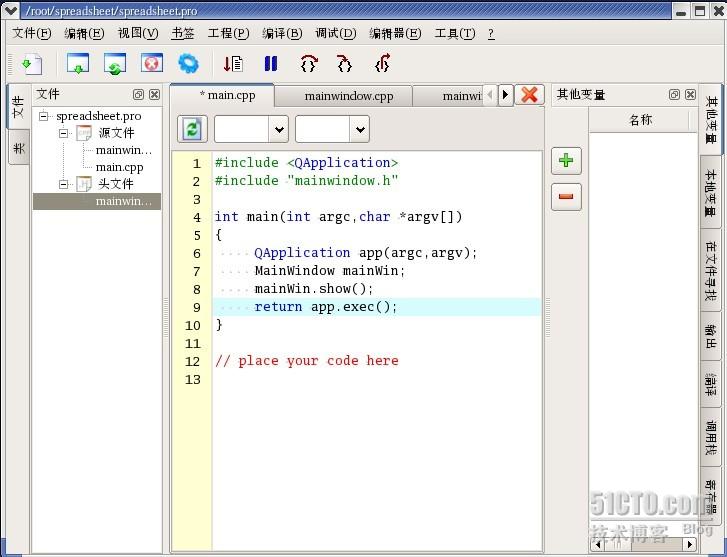
Task: Open the 工程(P) menu
Action: (228, 33)
